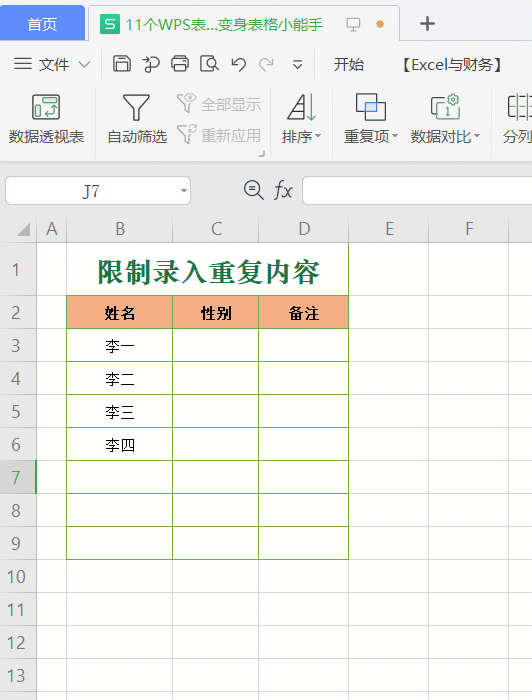Click the Name Box showing J7
The image size is (532, 700).
91,191
